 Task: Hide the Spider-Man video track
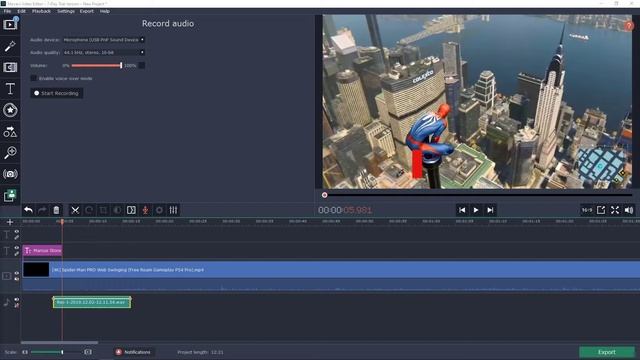tap(17, 273)
